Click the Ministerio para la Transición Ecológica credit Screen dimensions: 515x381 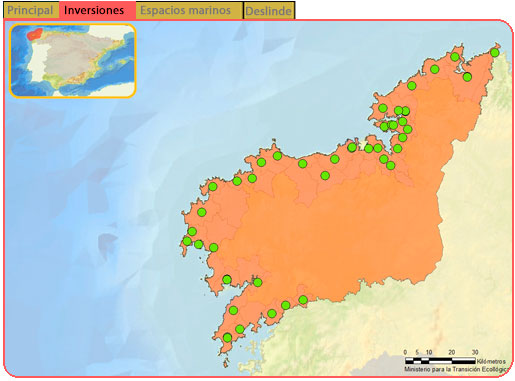tap(457, 369)
